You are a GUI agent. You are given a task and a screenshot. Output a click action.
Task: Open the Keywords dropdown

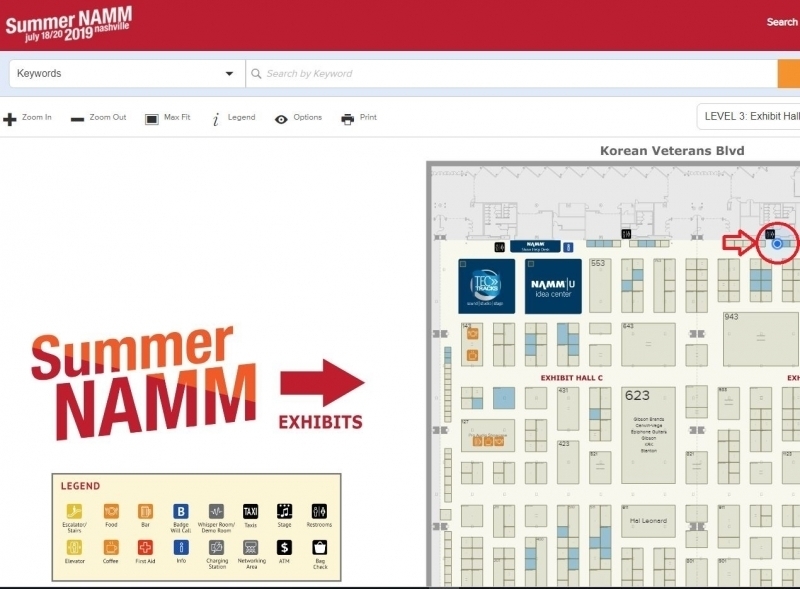pos(127,73)
